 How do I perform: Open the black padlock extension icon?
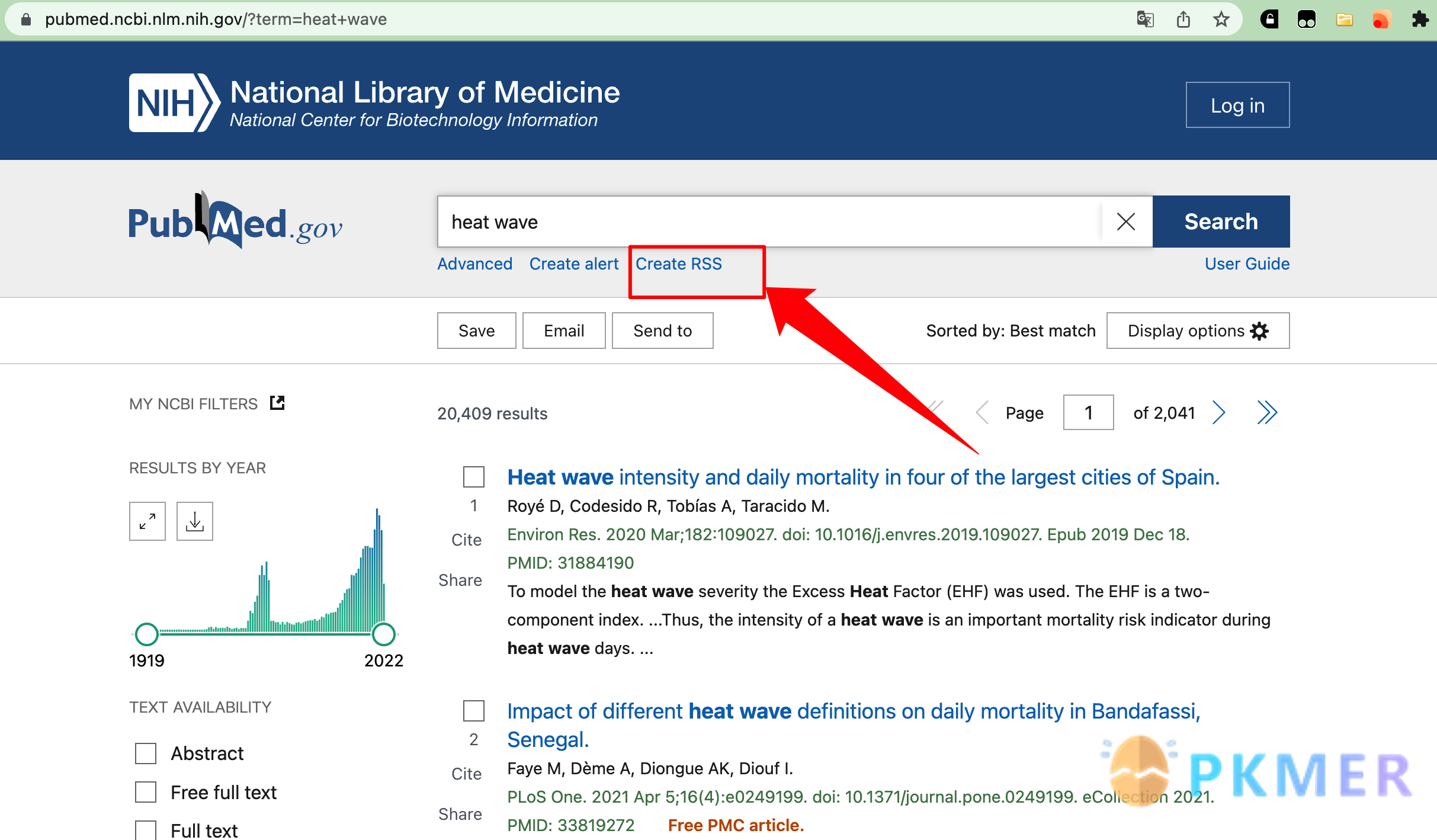(x=1269, y=20)
